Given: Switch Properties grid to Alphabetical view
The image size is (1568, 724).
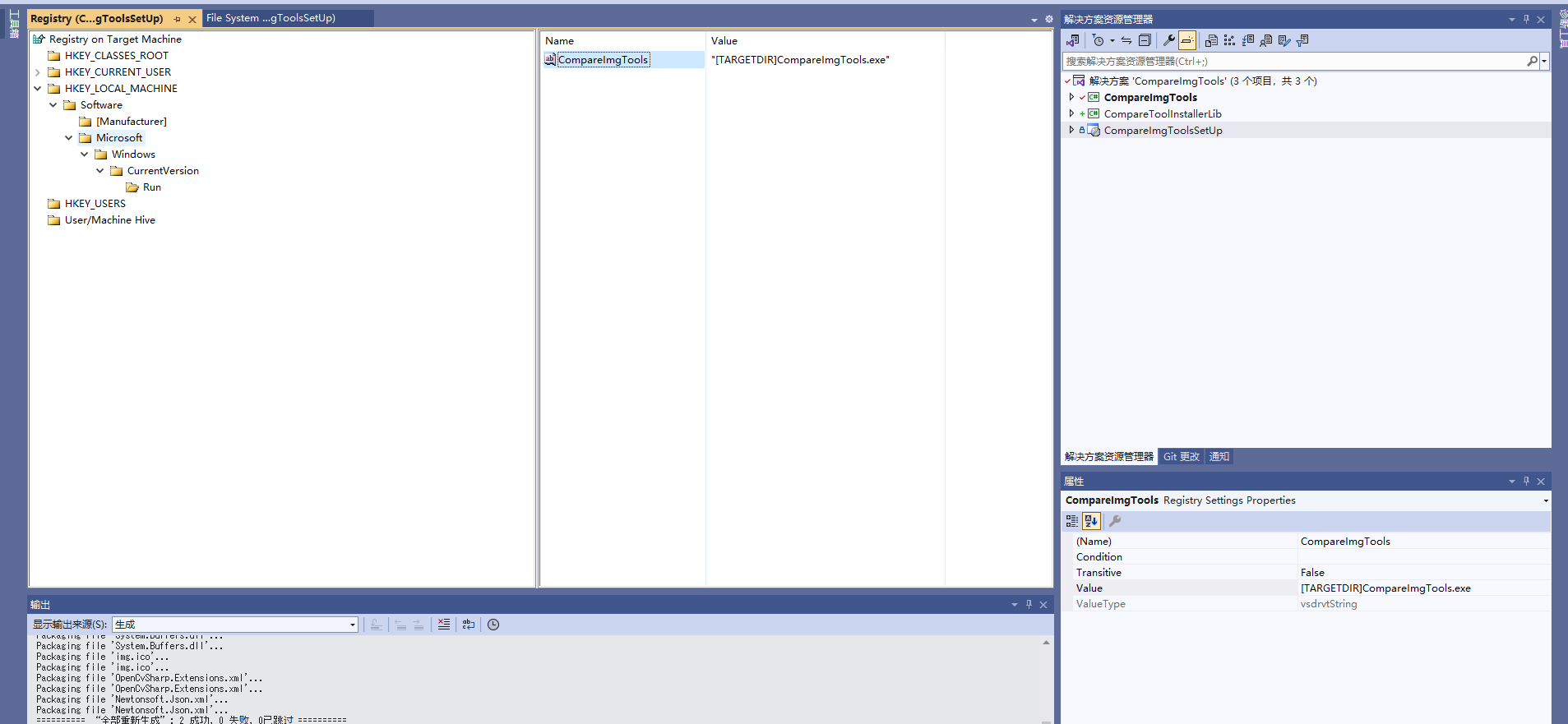Looking at the screenshot, I should [x=1091, y=521].
